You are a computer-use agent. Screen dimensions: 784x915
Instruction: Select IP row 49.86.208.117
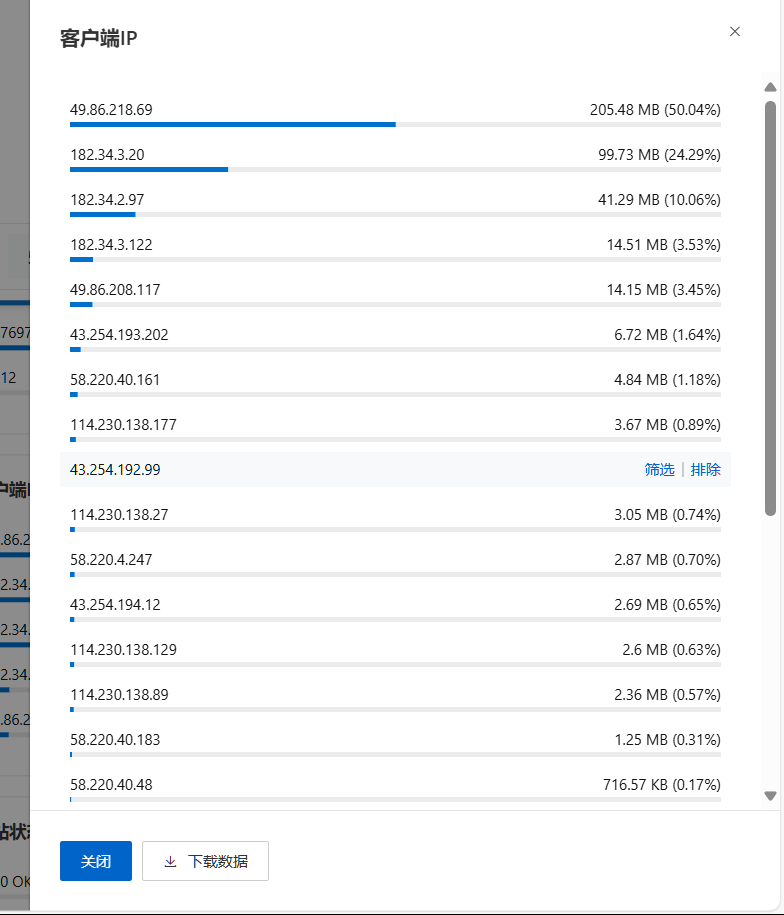(x=396, y=294)
